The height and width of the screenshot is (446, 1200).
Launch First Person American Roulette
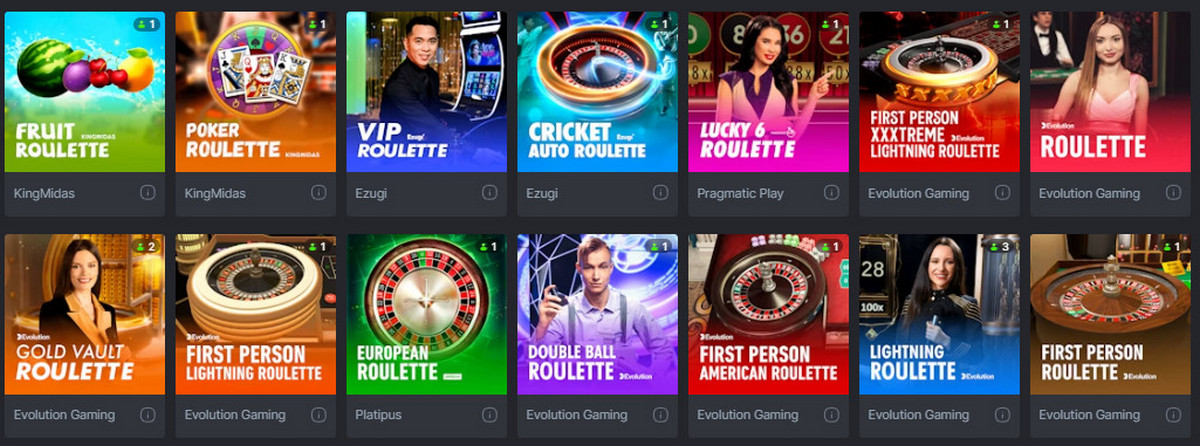click(x=769, y=314)
